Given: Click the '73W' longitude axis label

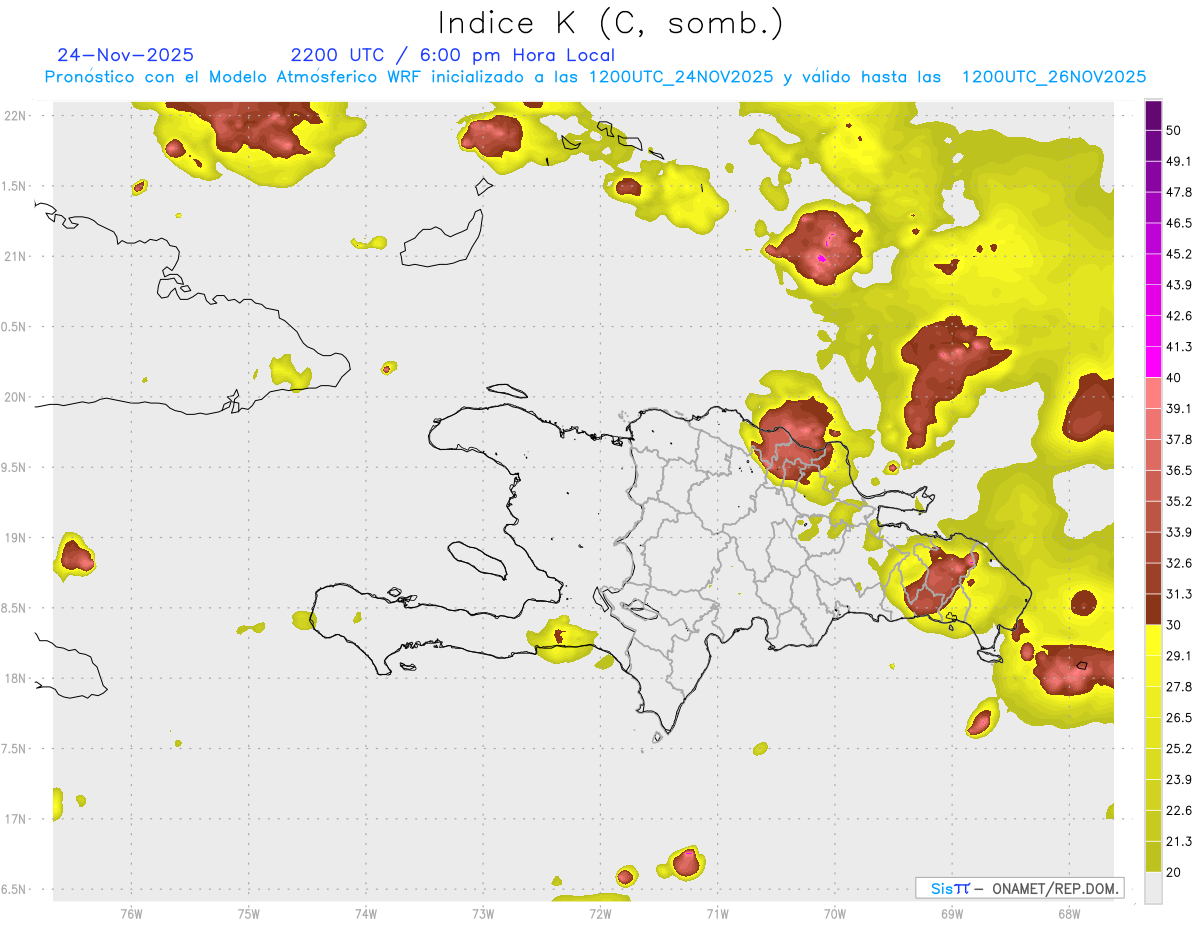Looking at the screenshot, I should (x=483, y=913).
